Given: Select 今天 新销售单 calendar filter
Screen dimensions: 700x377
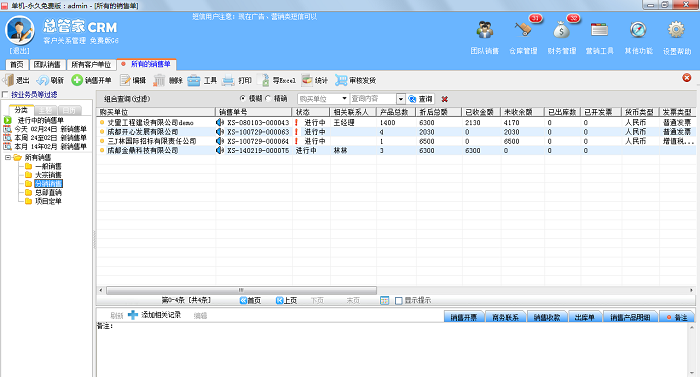Looking at the screenshot, I should point(45,129).
